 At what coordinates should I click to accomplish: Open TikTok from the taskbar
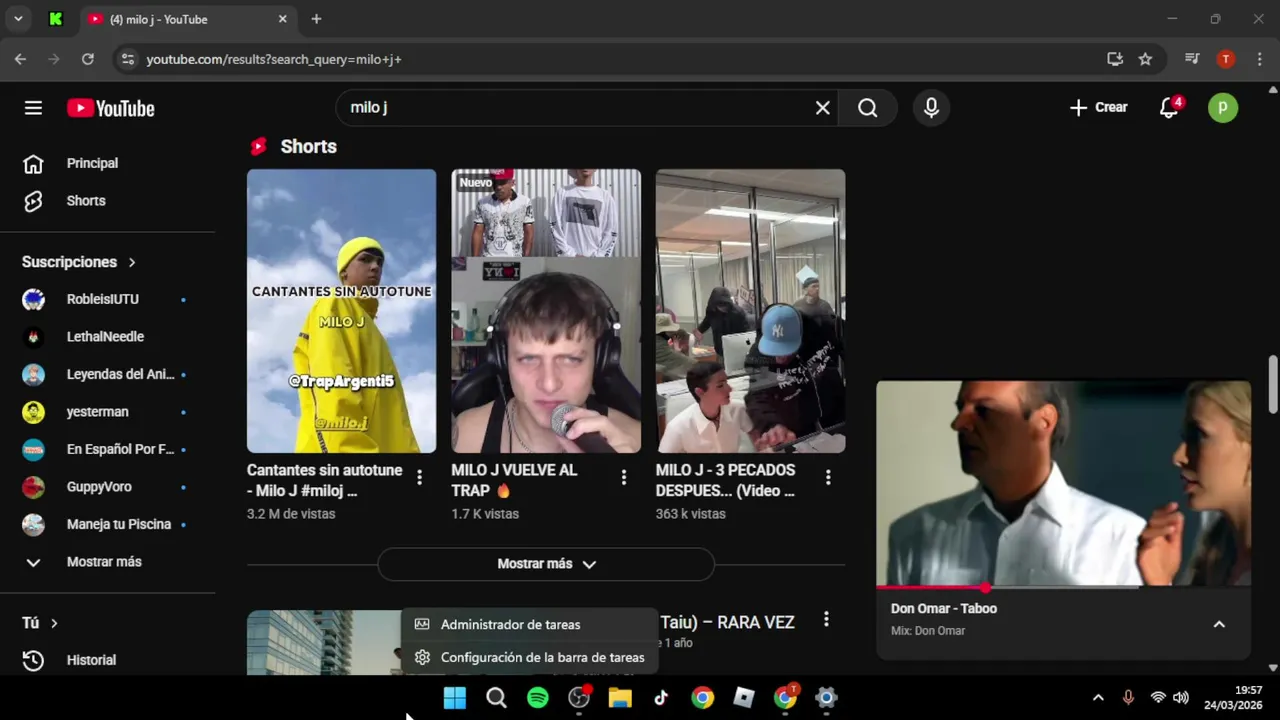point(661,698)
